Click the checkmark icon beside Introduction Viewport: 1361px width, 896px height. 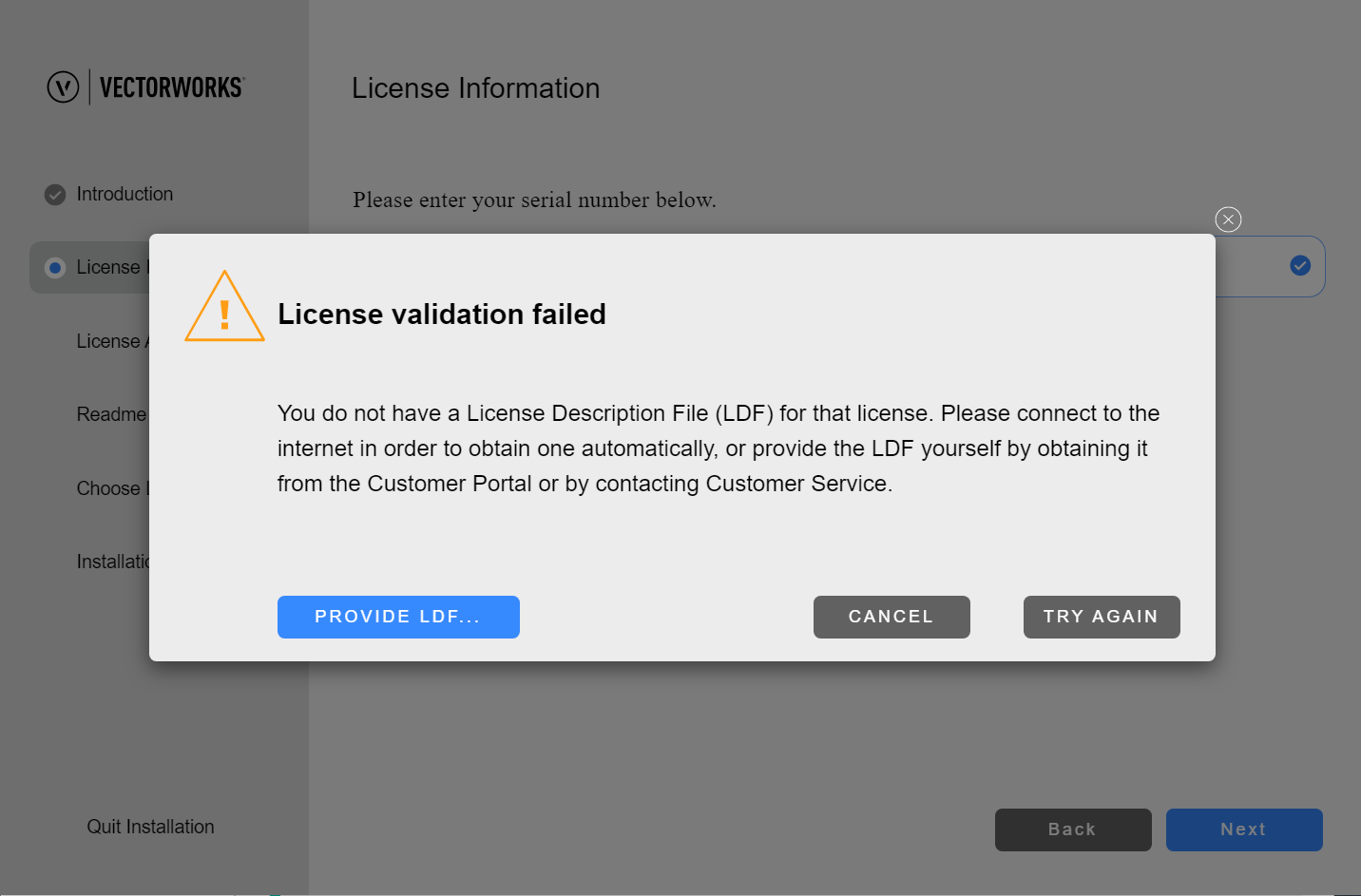click(54, 194)
